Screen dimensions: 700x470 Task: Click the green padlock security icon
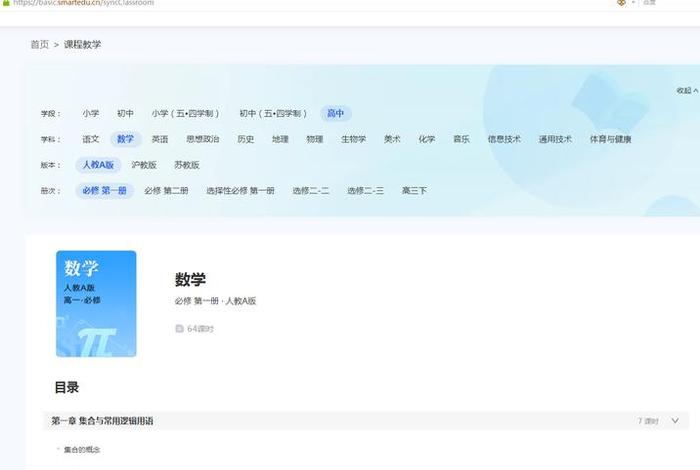click(6, 3)
